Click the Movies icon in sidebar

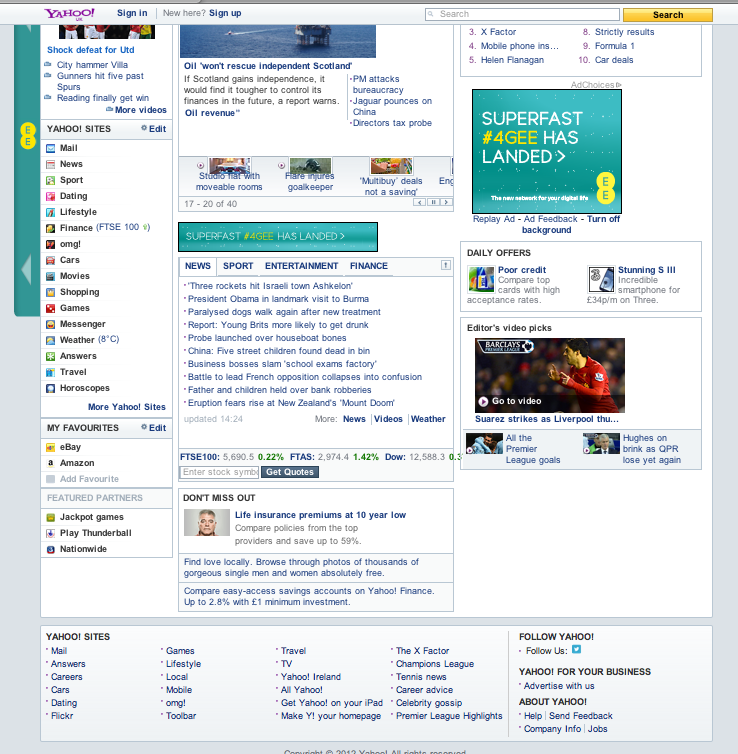coord(50,276)
